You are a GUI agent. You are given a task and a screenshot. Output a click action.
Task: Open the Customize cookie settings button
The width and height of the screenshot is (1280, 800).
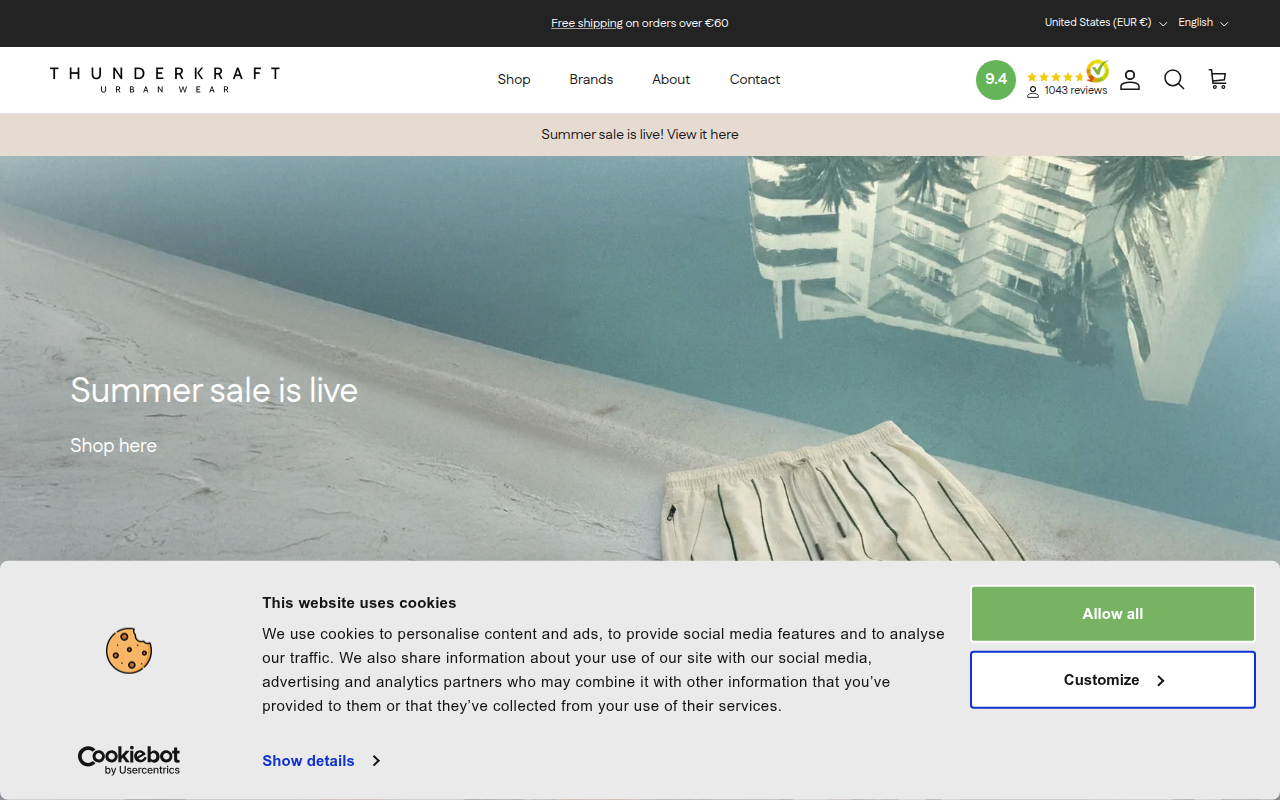click(1113, 680)
